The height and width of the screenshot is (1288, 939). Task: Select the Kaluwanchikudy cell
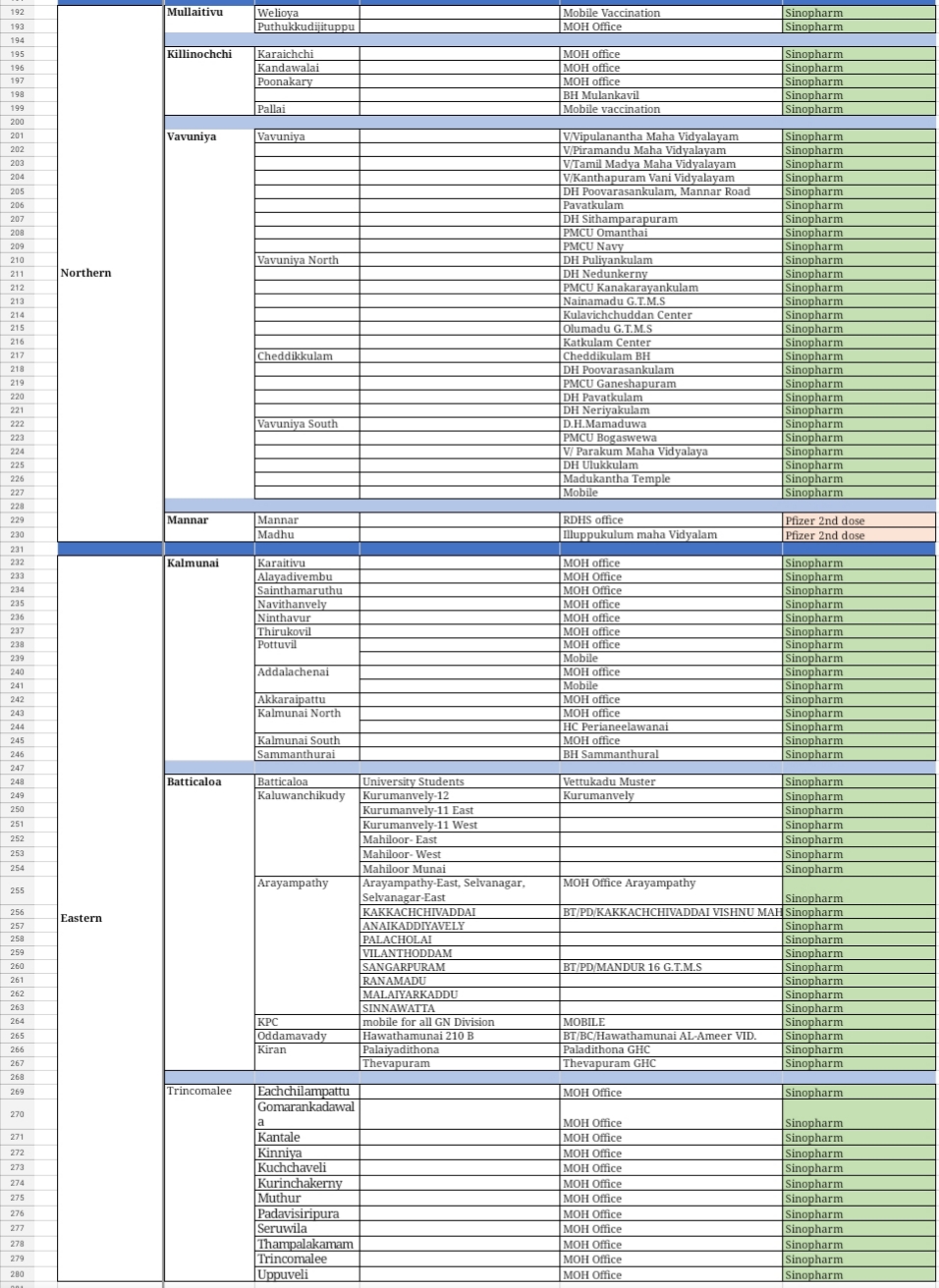307,832
